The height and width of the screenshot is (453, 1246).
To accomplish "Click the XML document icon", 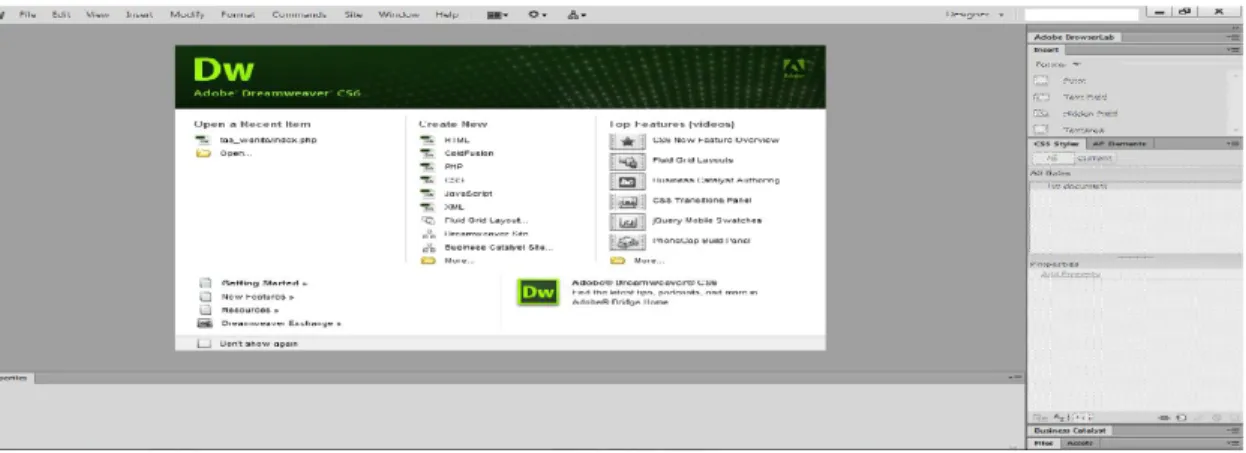I will pos(427,206).
